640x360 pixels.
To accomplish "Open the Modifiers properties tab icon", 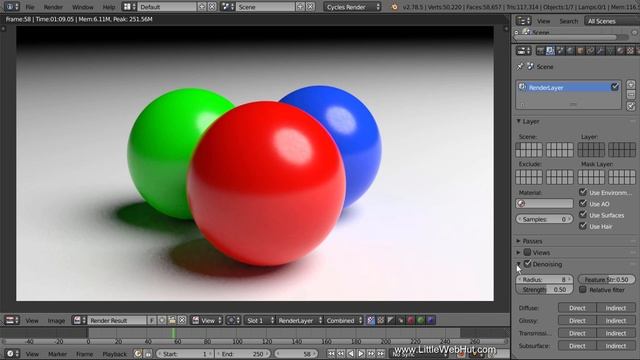I will click(600, 51).
